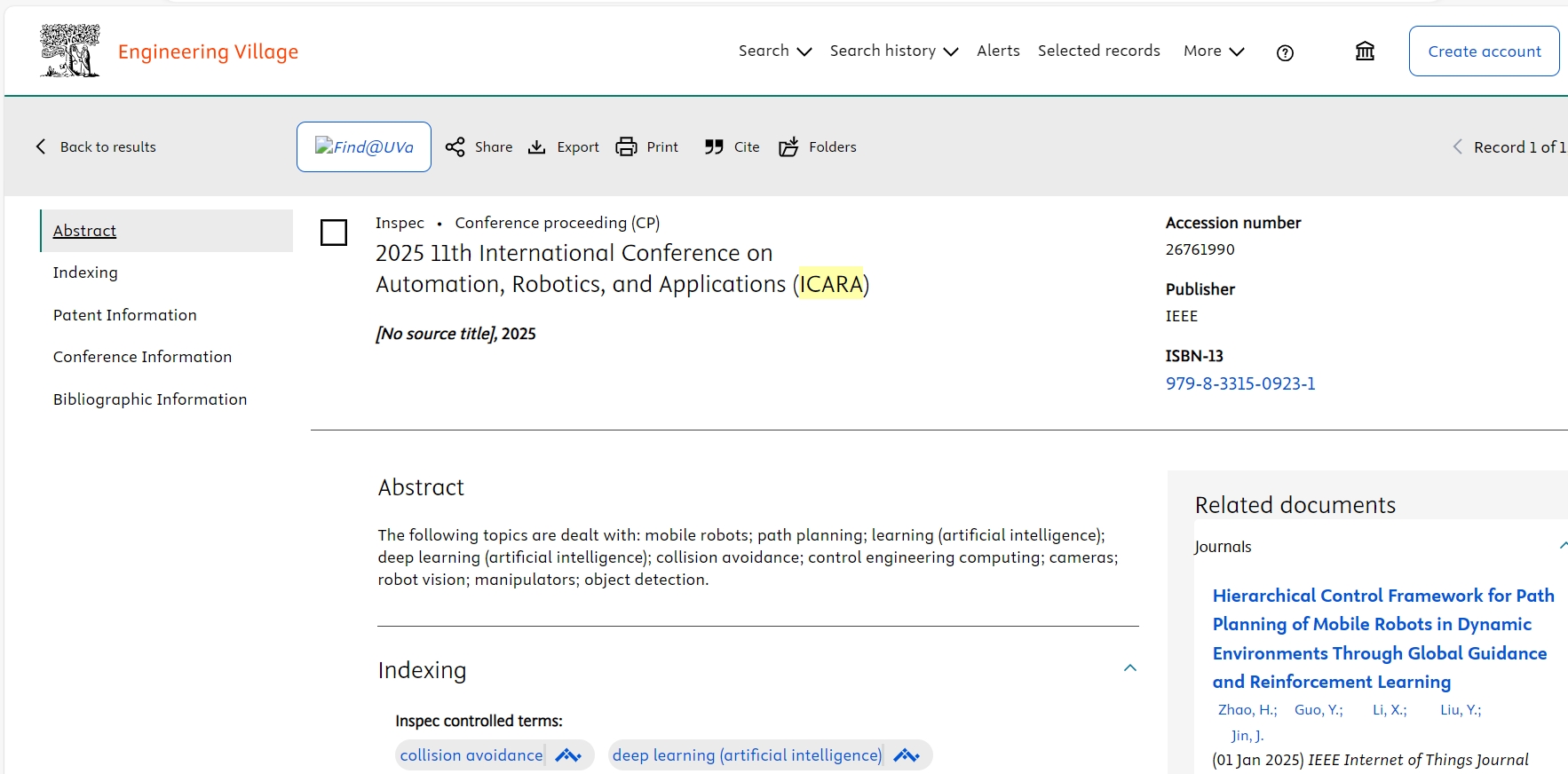Click author Jin, J. link

click(x=1247, y=736)
